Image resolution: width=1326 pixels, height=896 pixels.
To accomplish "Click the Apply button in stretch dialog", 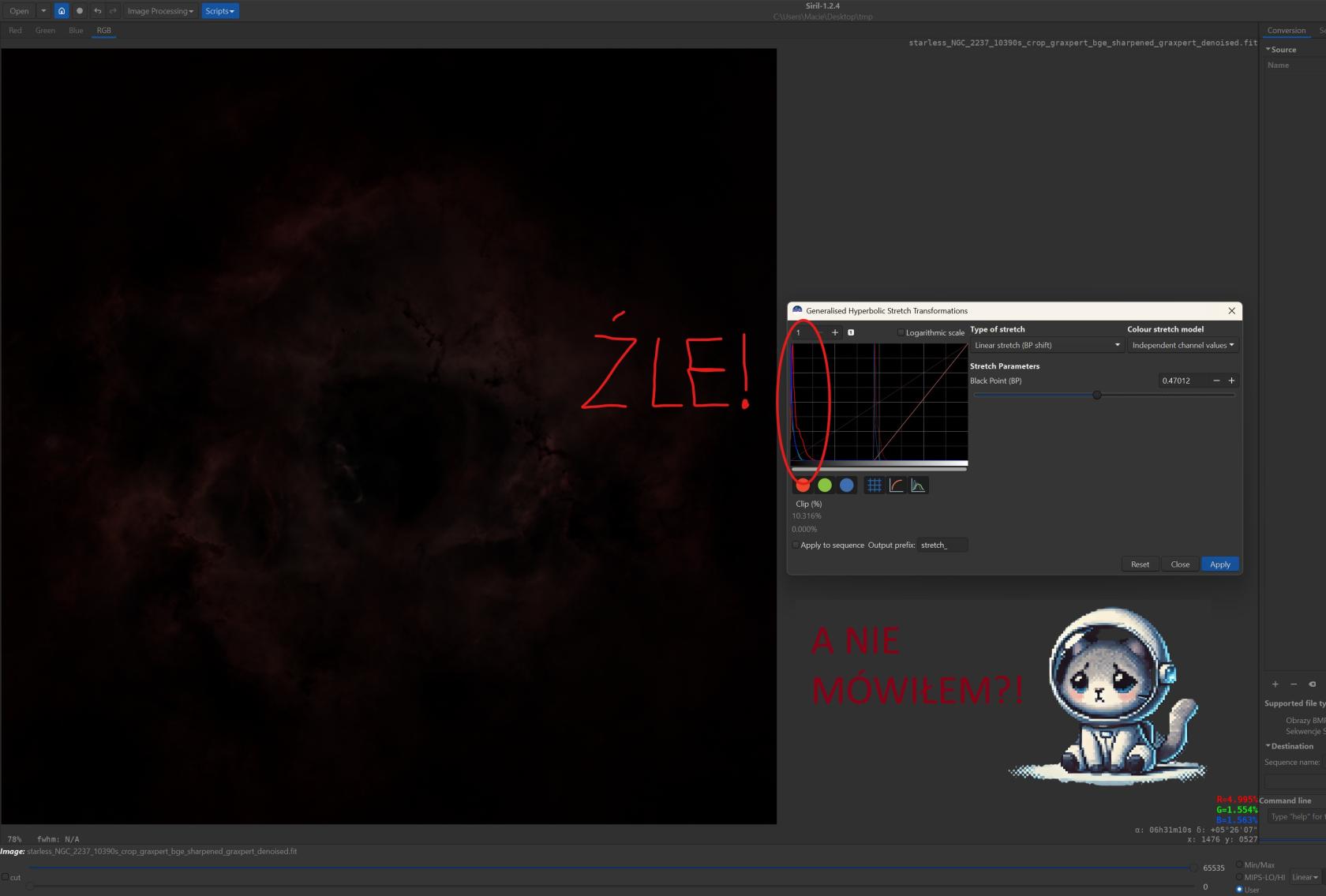I will click(1219, 564).
